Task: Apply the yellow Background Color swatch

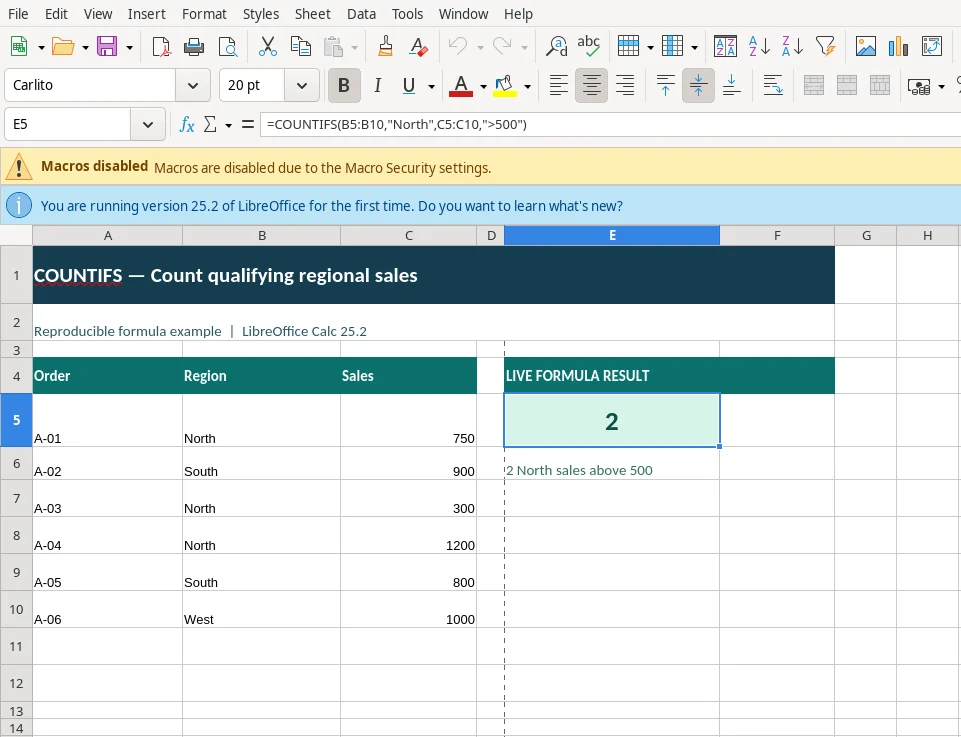Action: tap(504, 85)
